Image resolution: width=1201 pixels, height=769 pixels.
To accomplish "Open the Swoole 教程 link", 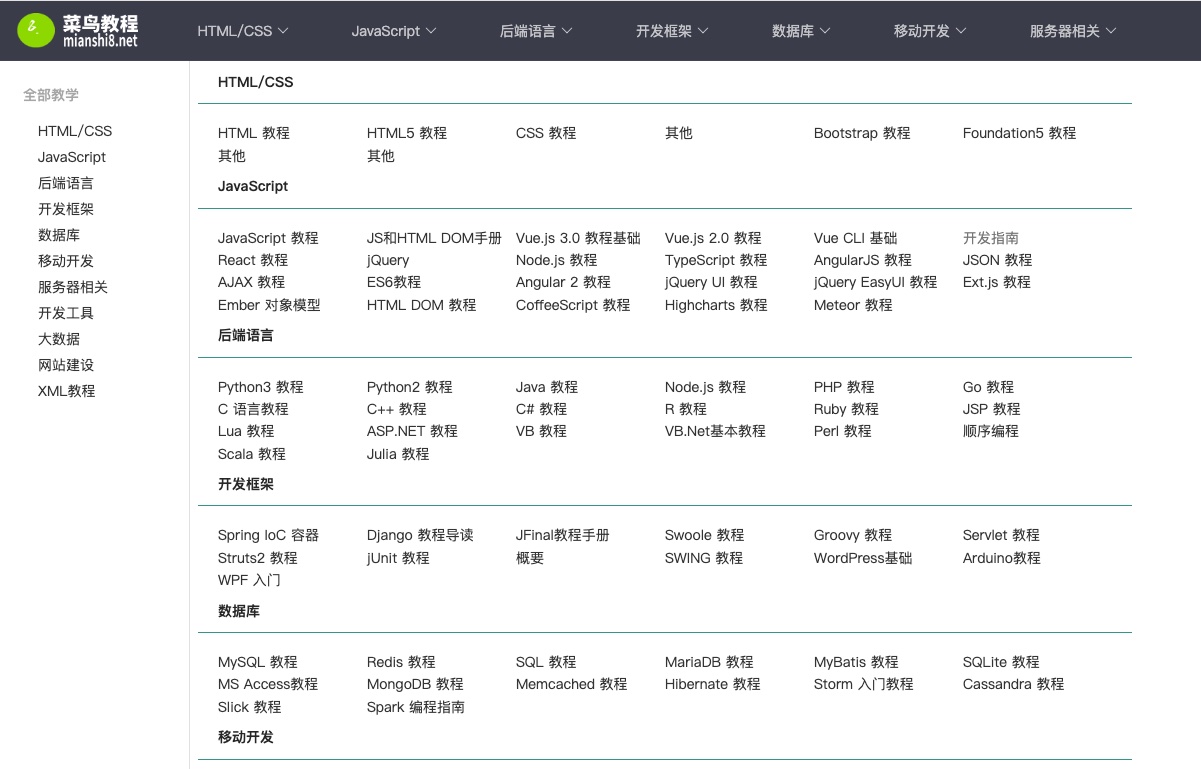I will click(x=705, y=535).
